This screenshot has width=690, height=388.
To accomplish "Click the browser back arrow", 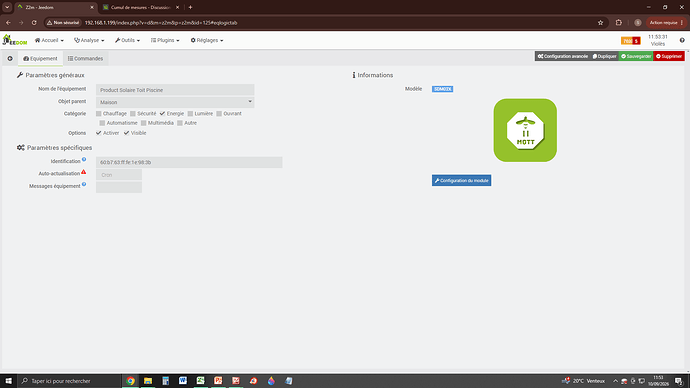I will tap(8, 22).
